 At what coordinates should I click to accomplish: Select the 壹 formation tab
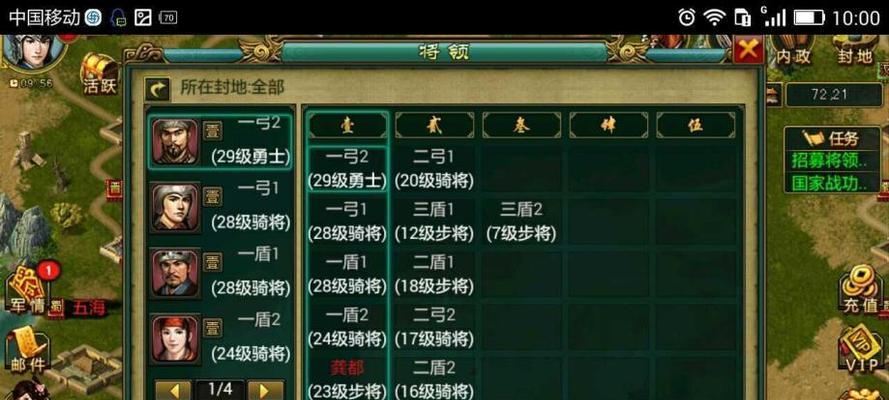348,125
